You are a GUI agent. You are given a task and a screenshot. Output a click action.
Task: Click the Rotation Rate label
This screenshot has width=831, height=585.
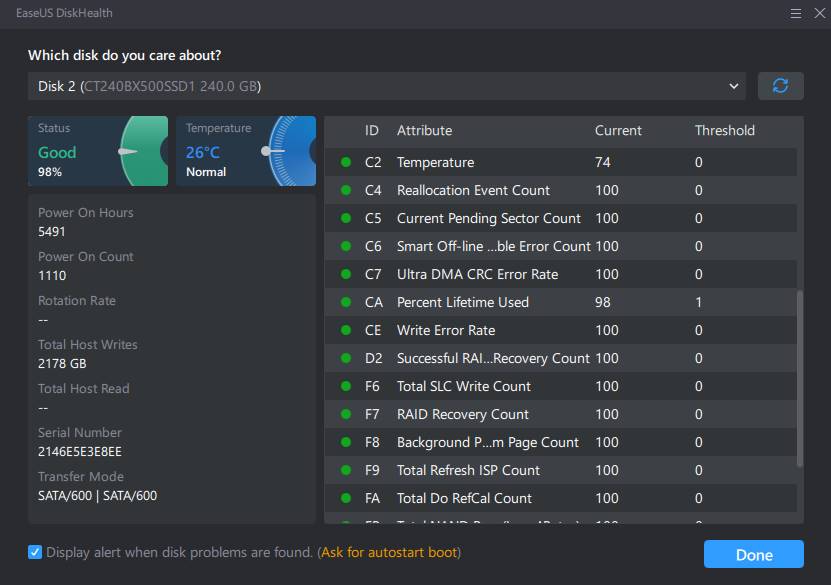coord(77,300)
